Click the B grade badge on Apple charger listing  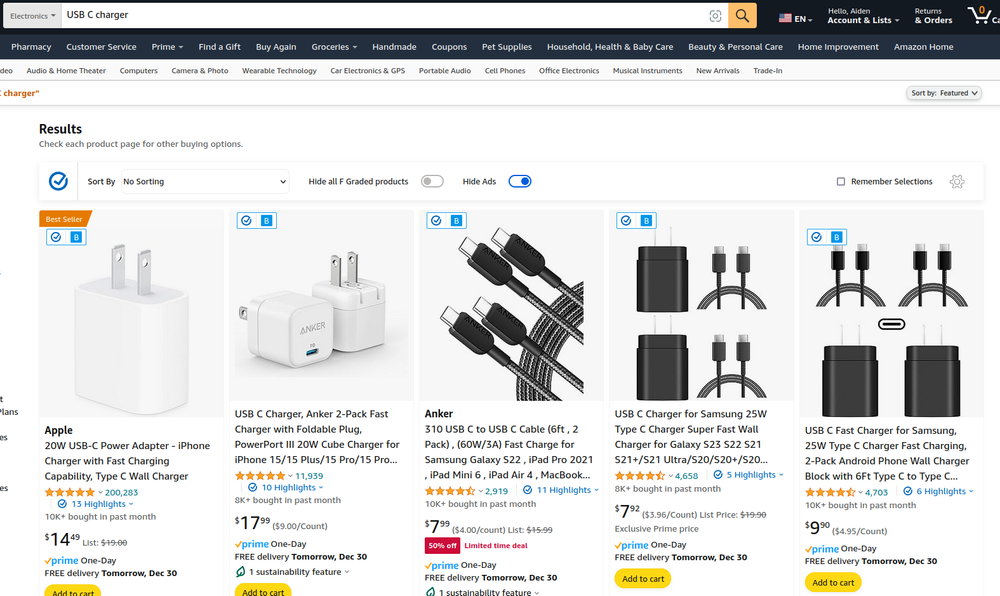pyautogui.click(x=74, y=237)
